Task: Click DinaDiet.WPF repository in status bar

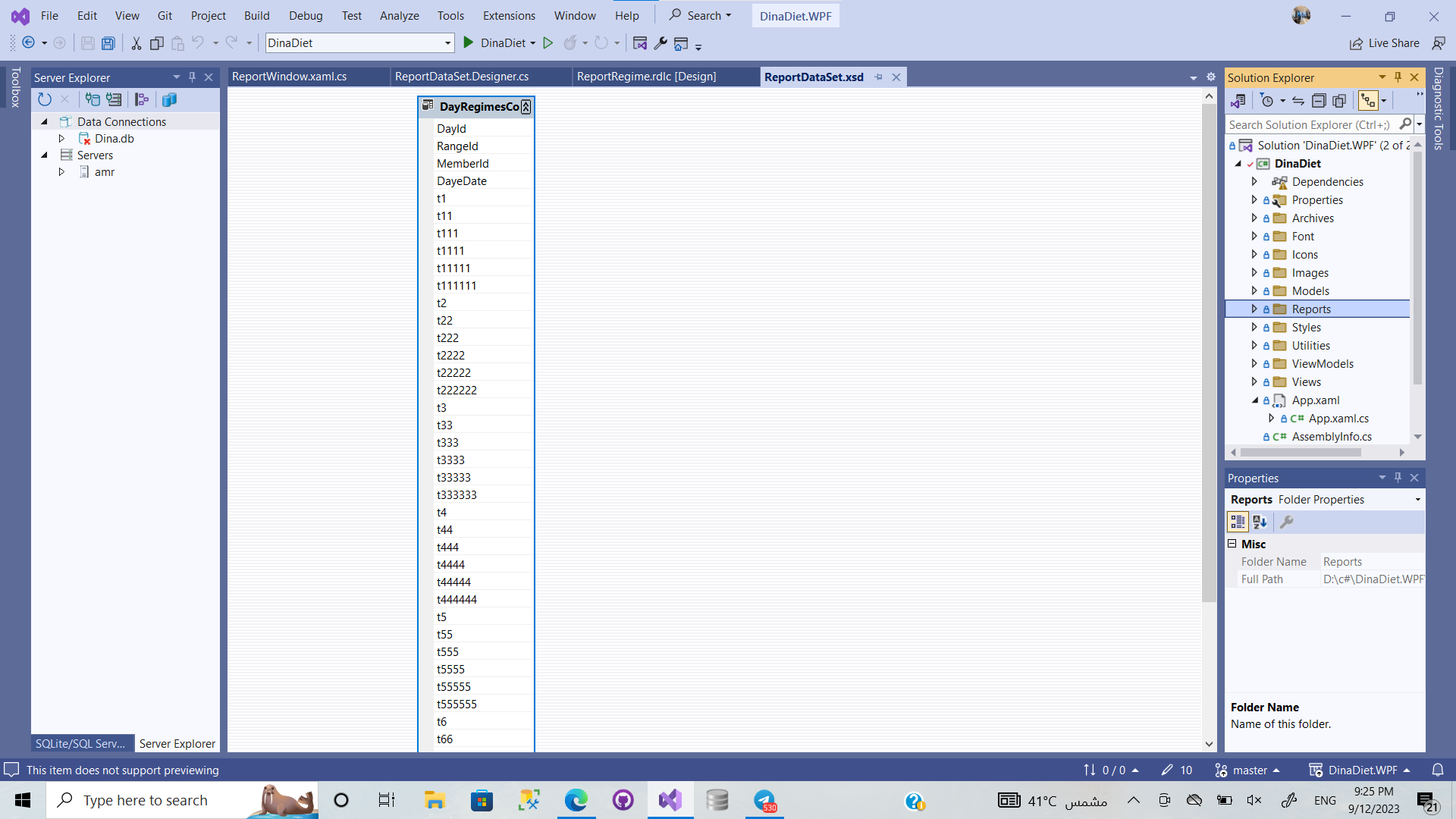Action: pyautogui.click(x=1360, y=770)
